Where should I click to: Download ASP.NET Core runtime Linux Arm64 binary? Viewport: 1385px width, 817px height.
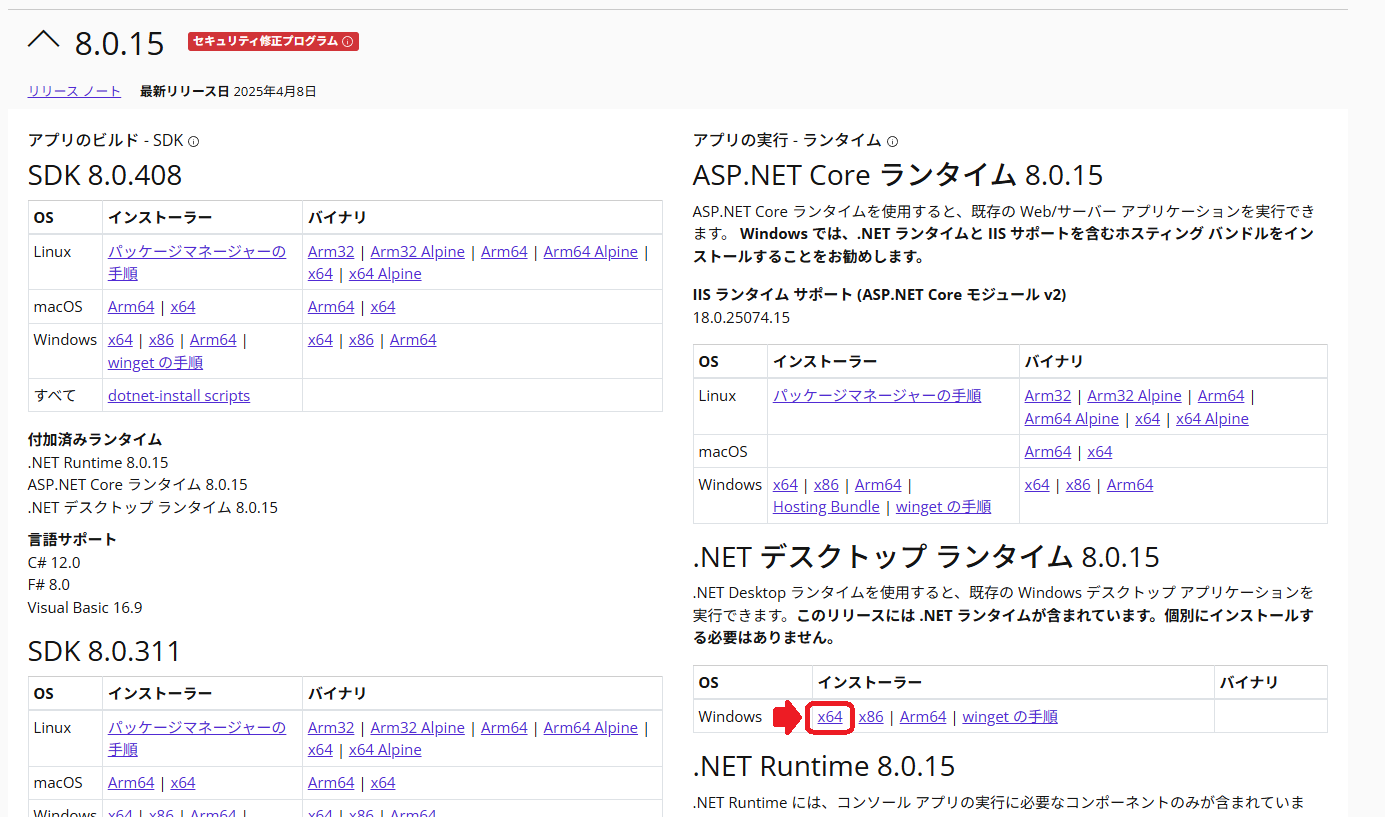(1221, 396)
